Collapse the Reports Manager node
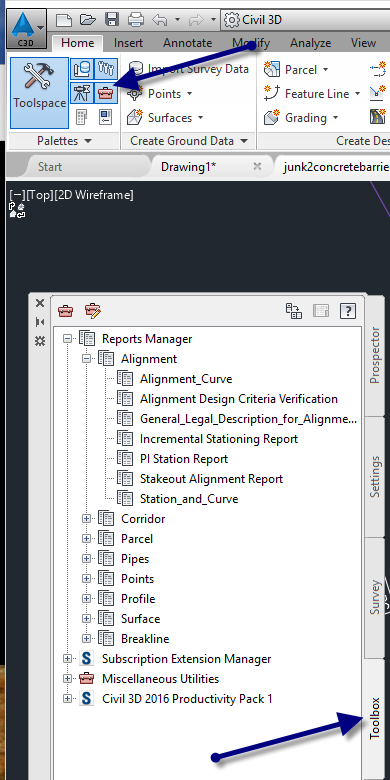This screenshot has width=390, height=780. coord(68,339)
